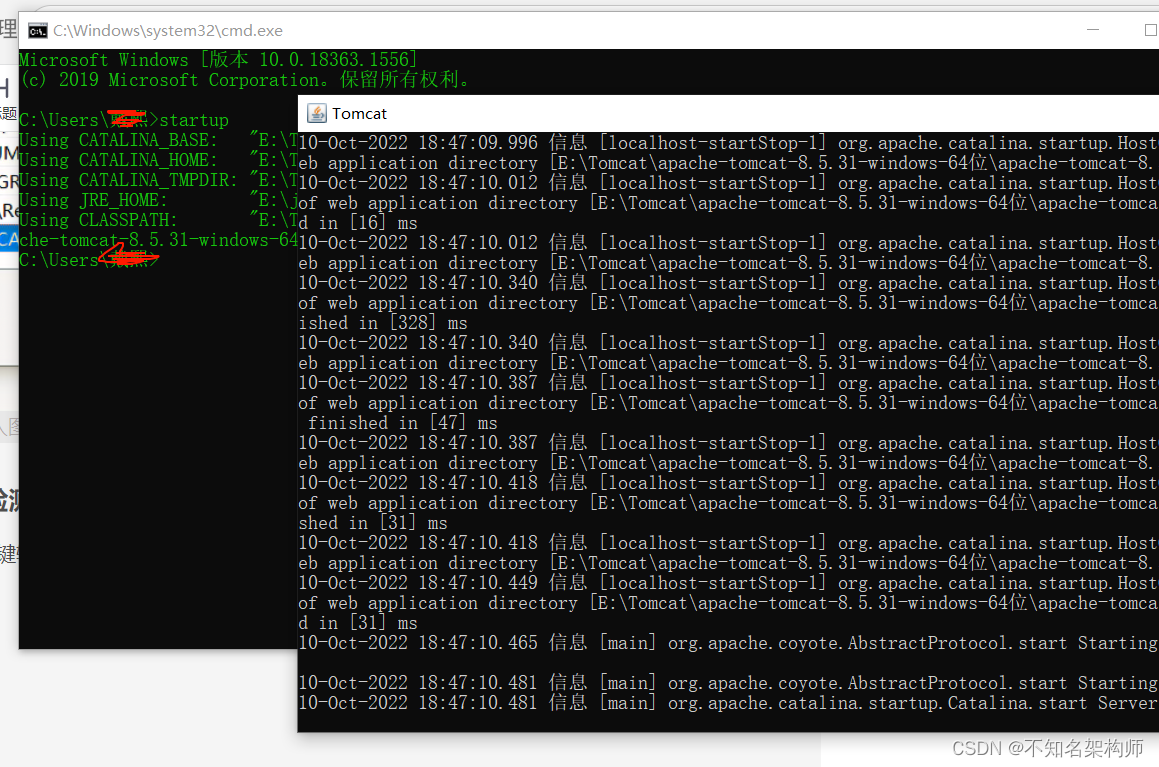This screenshot has width=1159, height=767.
Task: Click the 'shed in [31] ms' log line
Action: click(373, 523)
